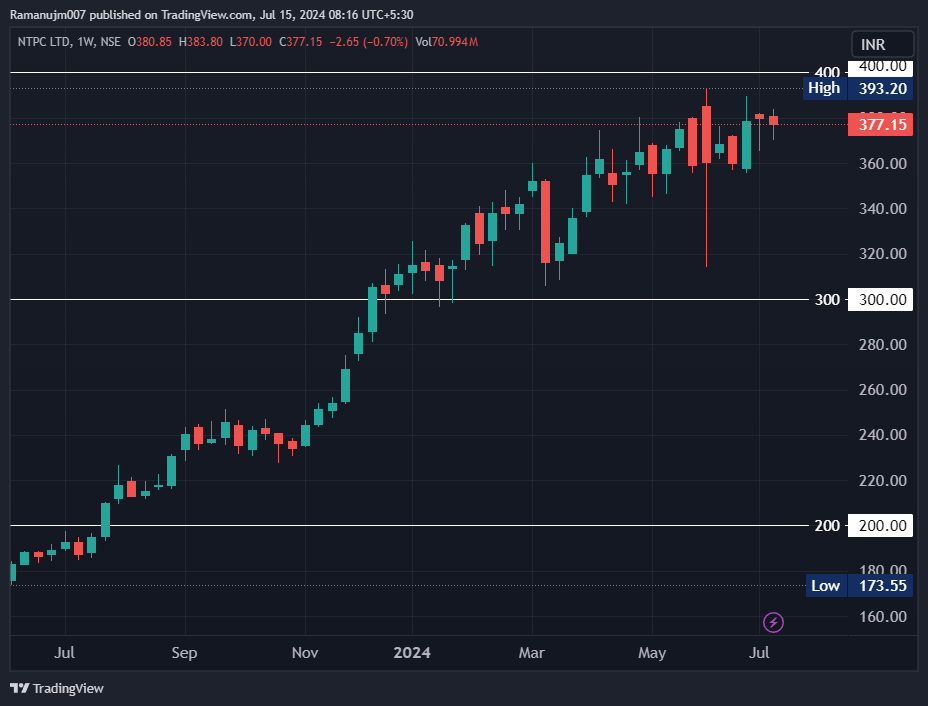Click the purple lightning bolt icon
This screenshot has height=706, width=928.
pyautogui.click(x=773, y=622)
